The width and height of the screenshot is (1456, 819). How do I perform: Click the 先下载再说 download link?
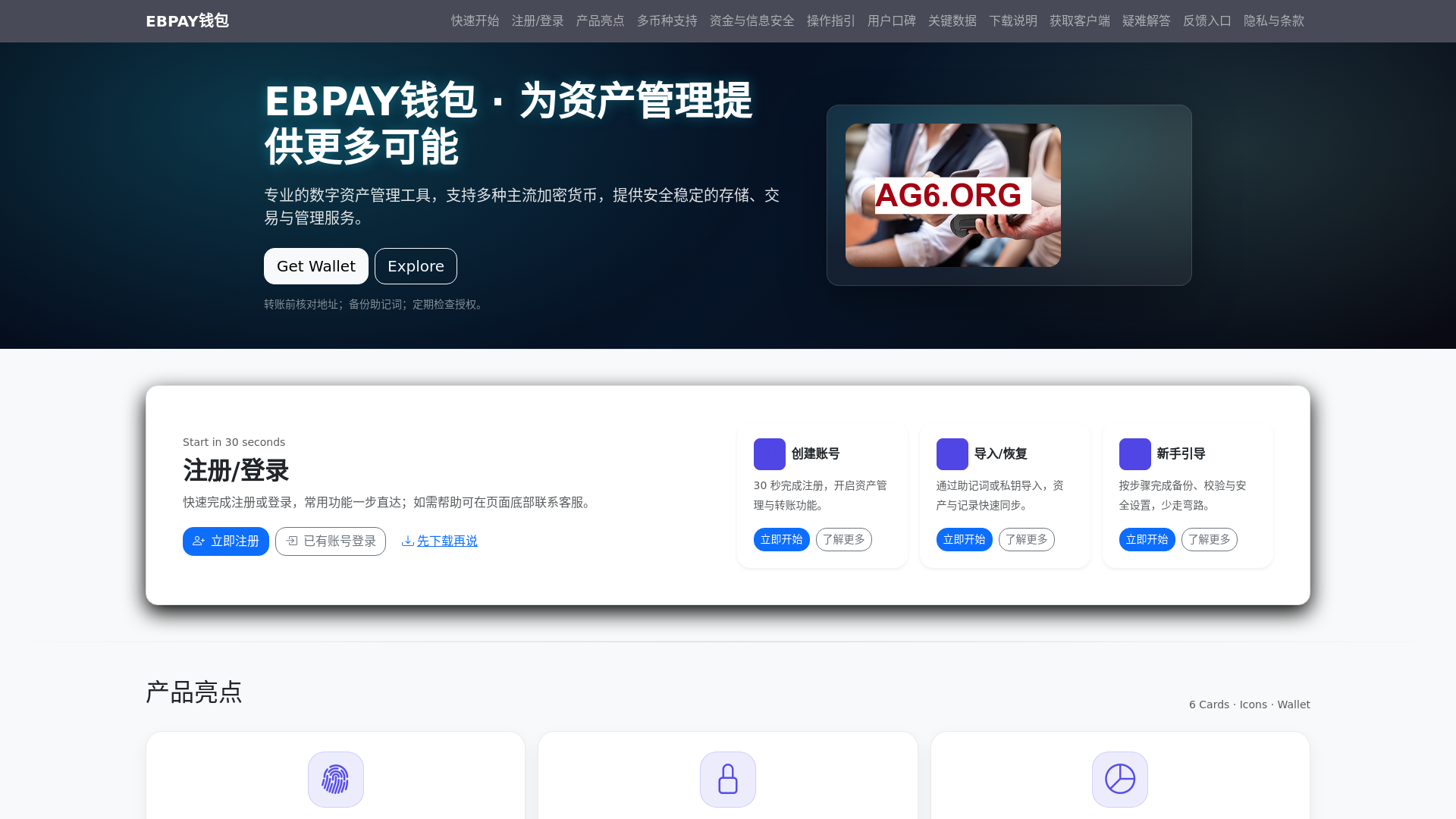coord(440,541)
